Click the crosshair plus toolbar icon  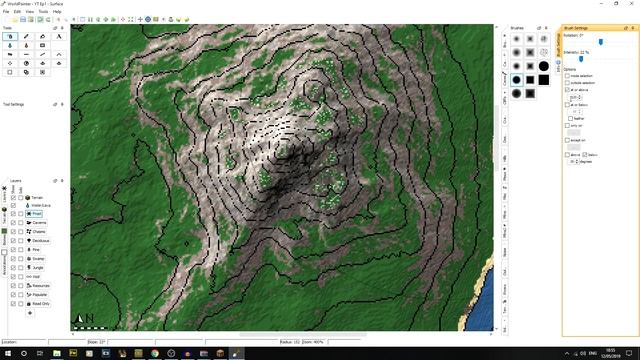coord(140,19)
